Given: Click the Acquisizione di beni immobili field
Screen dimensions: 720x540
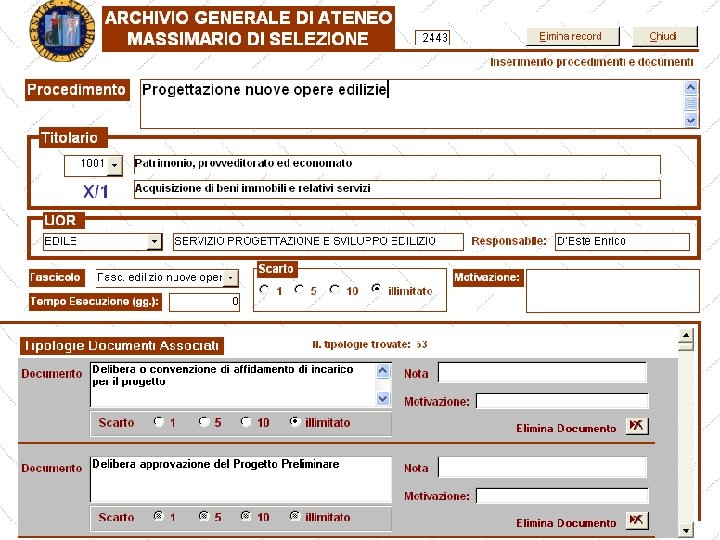Looking at the screenshot, I should [x=397, y=189].
